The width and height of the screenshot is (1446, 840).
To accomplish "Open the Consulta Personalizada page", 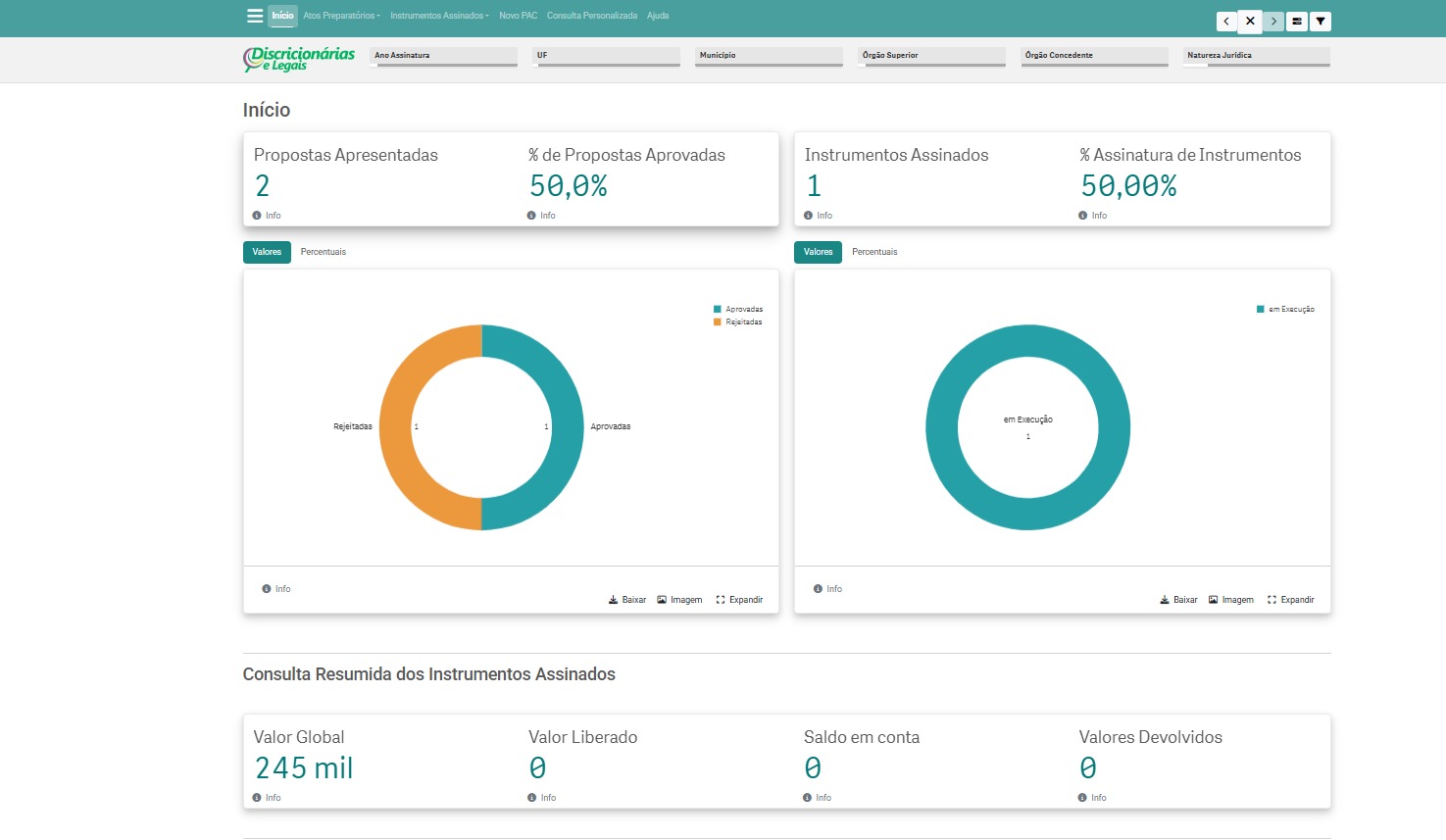I will [592, 16].
